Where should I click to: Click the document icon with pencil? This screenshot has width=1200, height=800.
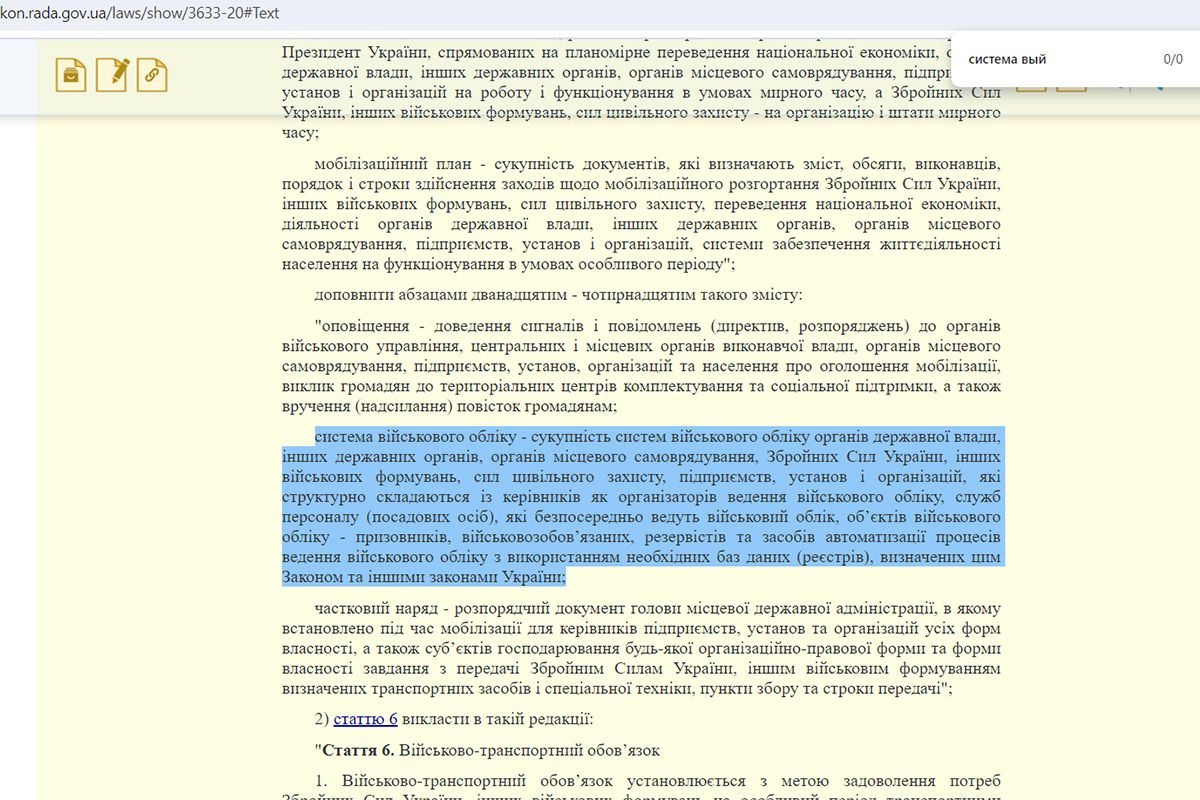[112, 75]
